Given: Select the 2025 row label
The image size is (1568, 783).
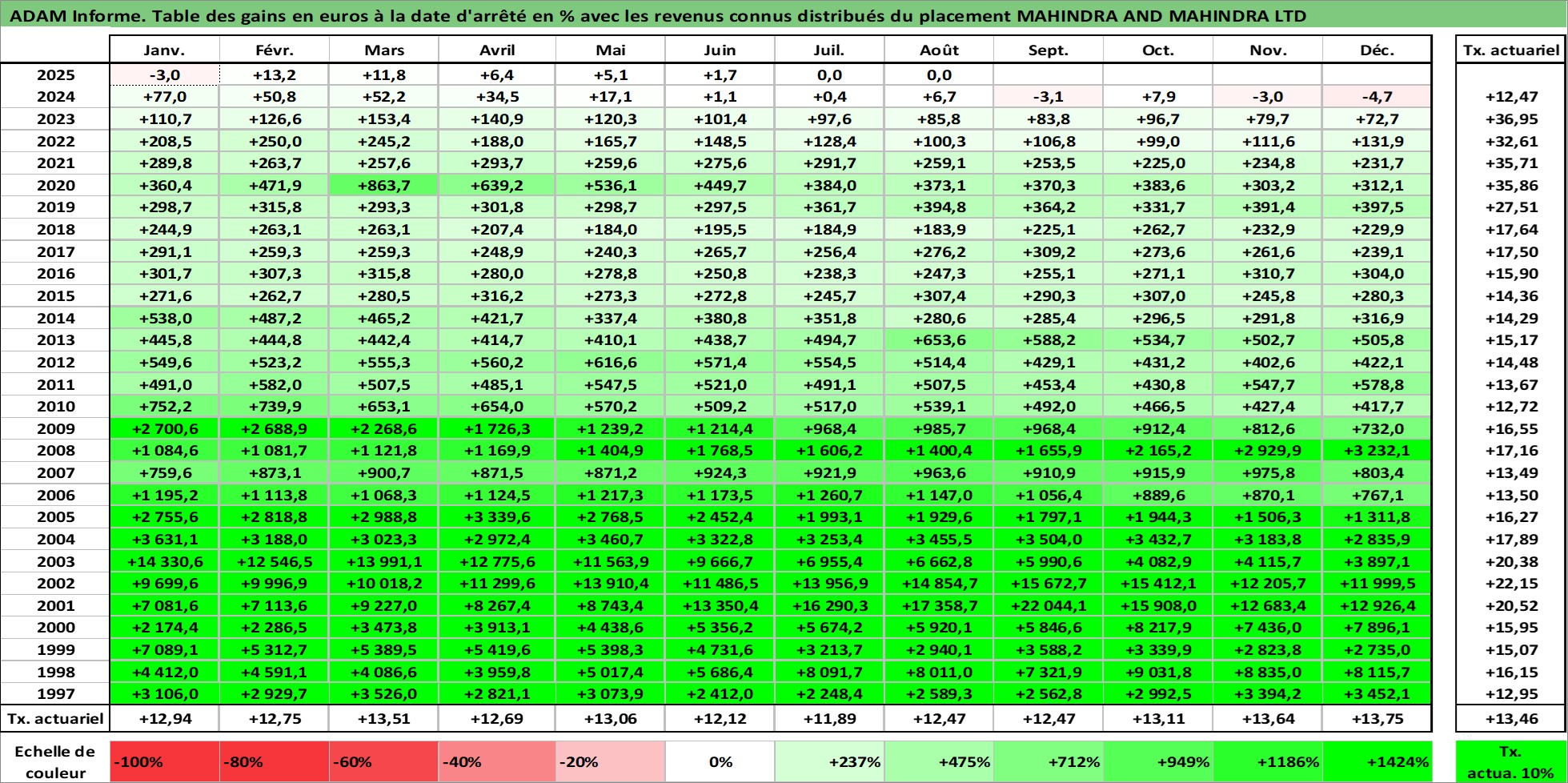Looking at the screenshot, I should tap(55, 75).
